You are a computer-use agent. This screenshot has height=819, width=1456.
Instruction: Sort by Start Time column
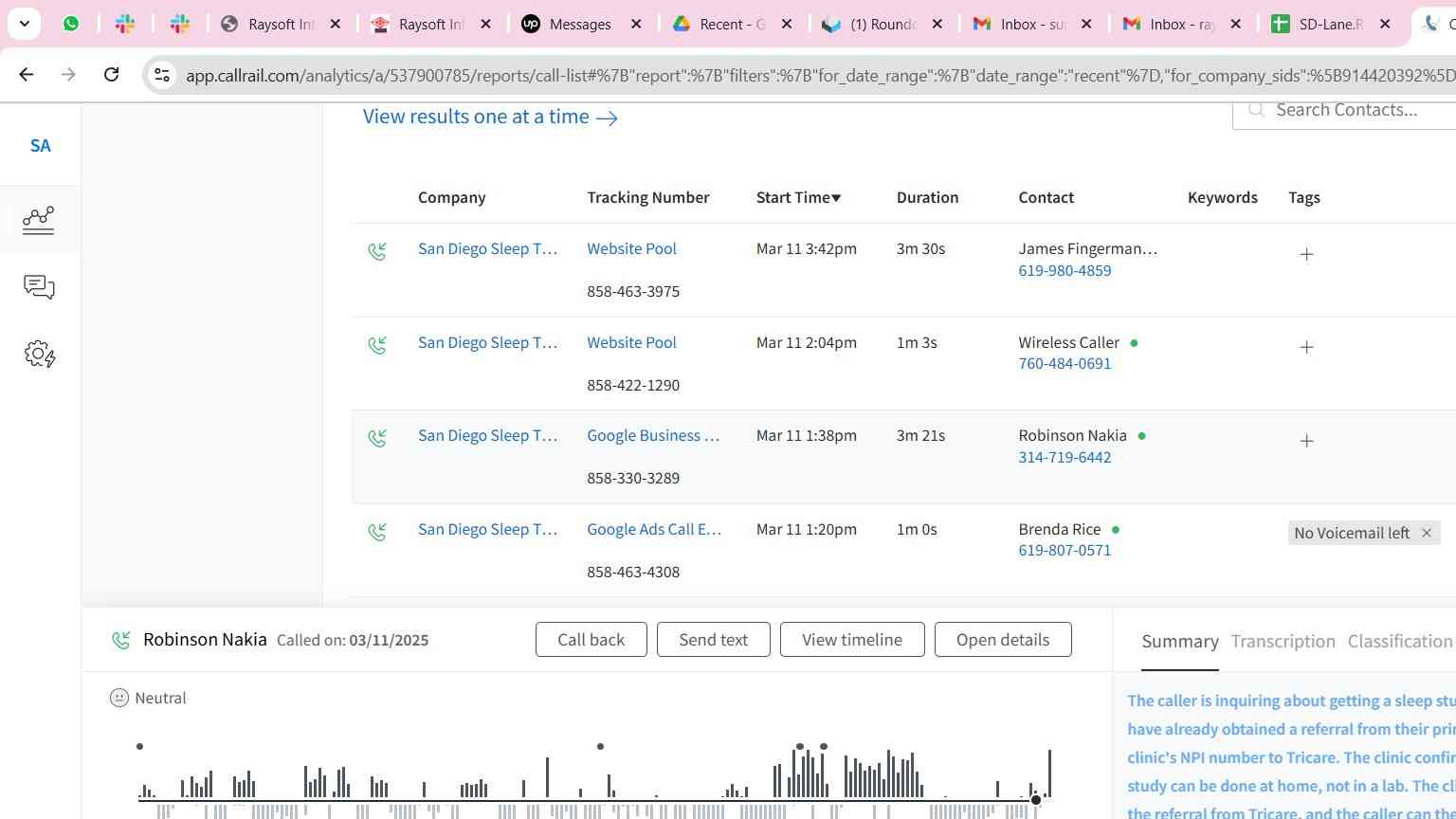[798, 197]
